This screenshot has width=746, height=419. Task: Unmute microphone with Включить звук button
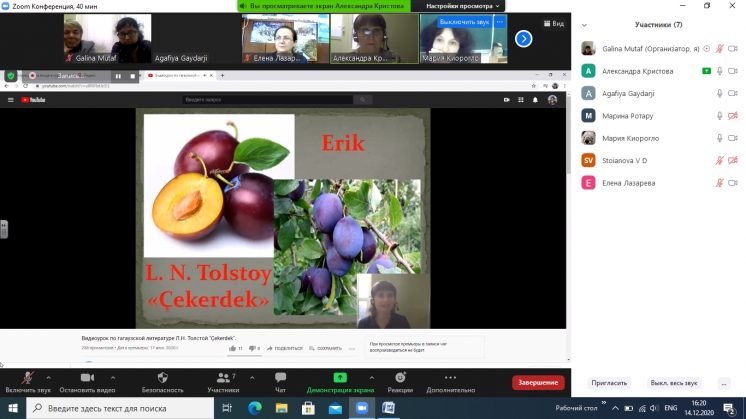tap(28, 382)
